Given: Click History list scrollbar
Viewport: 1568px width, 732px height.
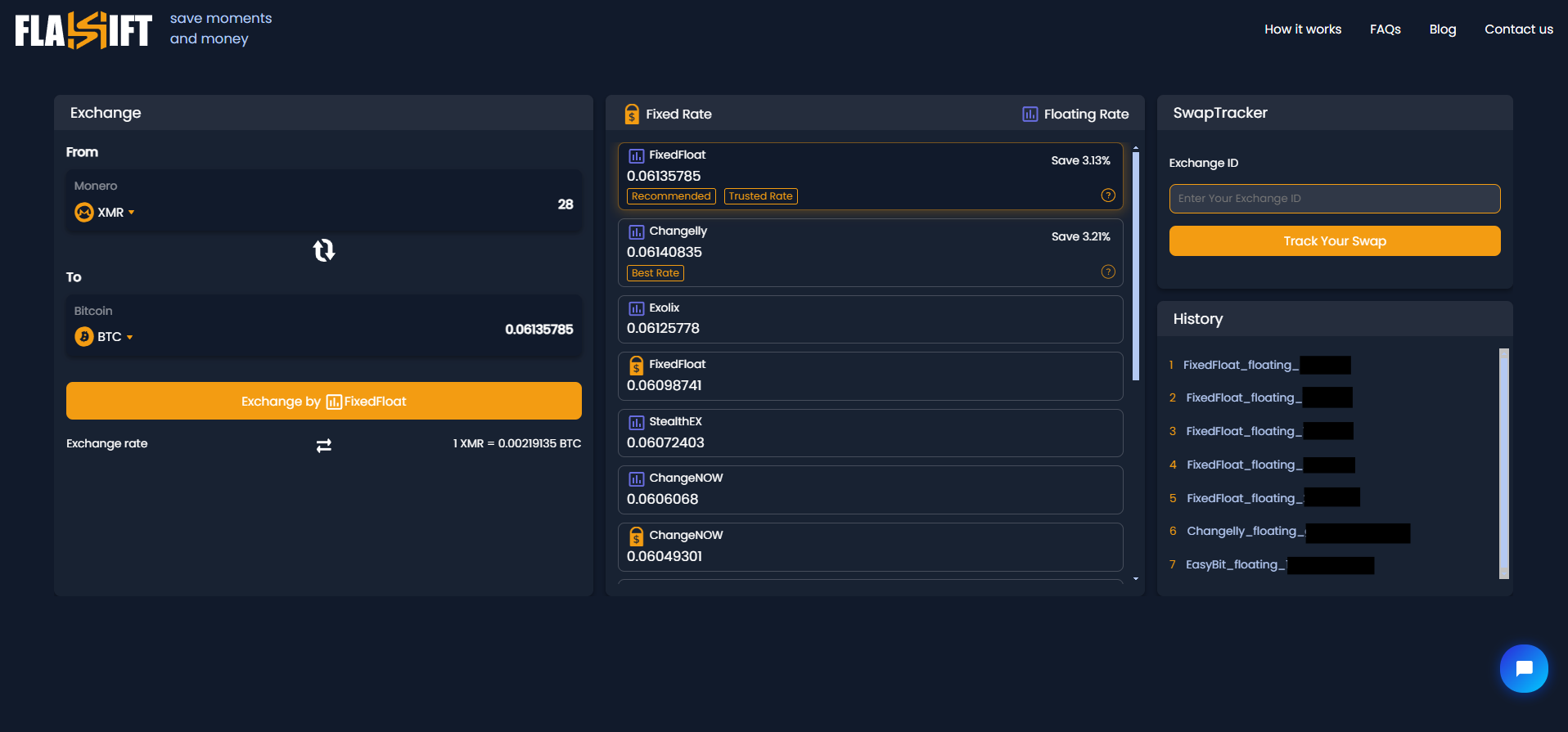Looking at the screenshot, I should click(1503, 464).
